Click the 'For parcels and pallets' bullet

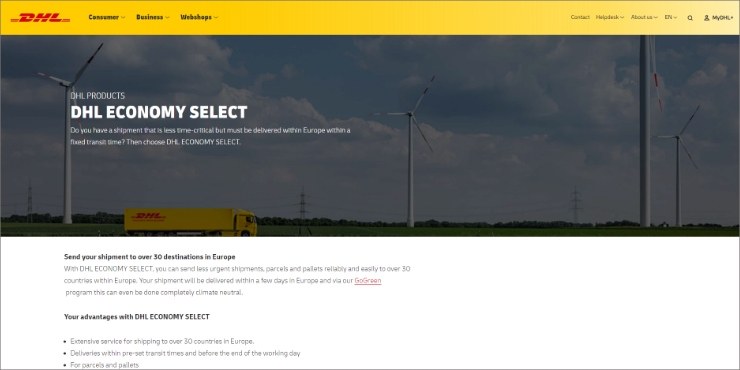tap(105, 365)
